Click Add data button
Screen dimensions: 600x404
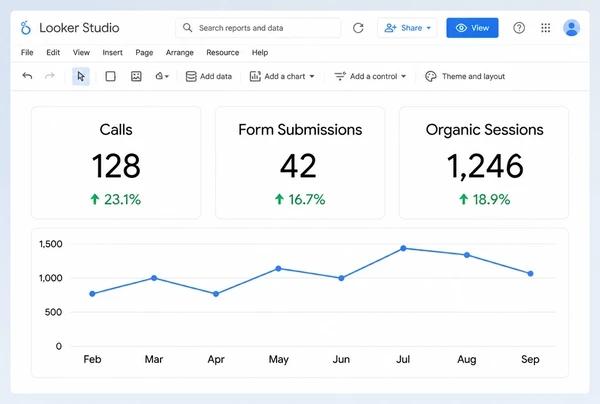209,76
